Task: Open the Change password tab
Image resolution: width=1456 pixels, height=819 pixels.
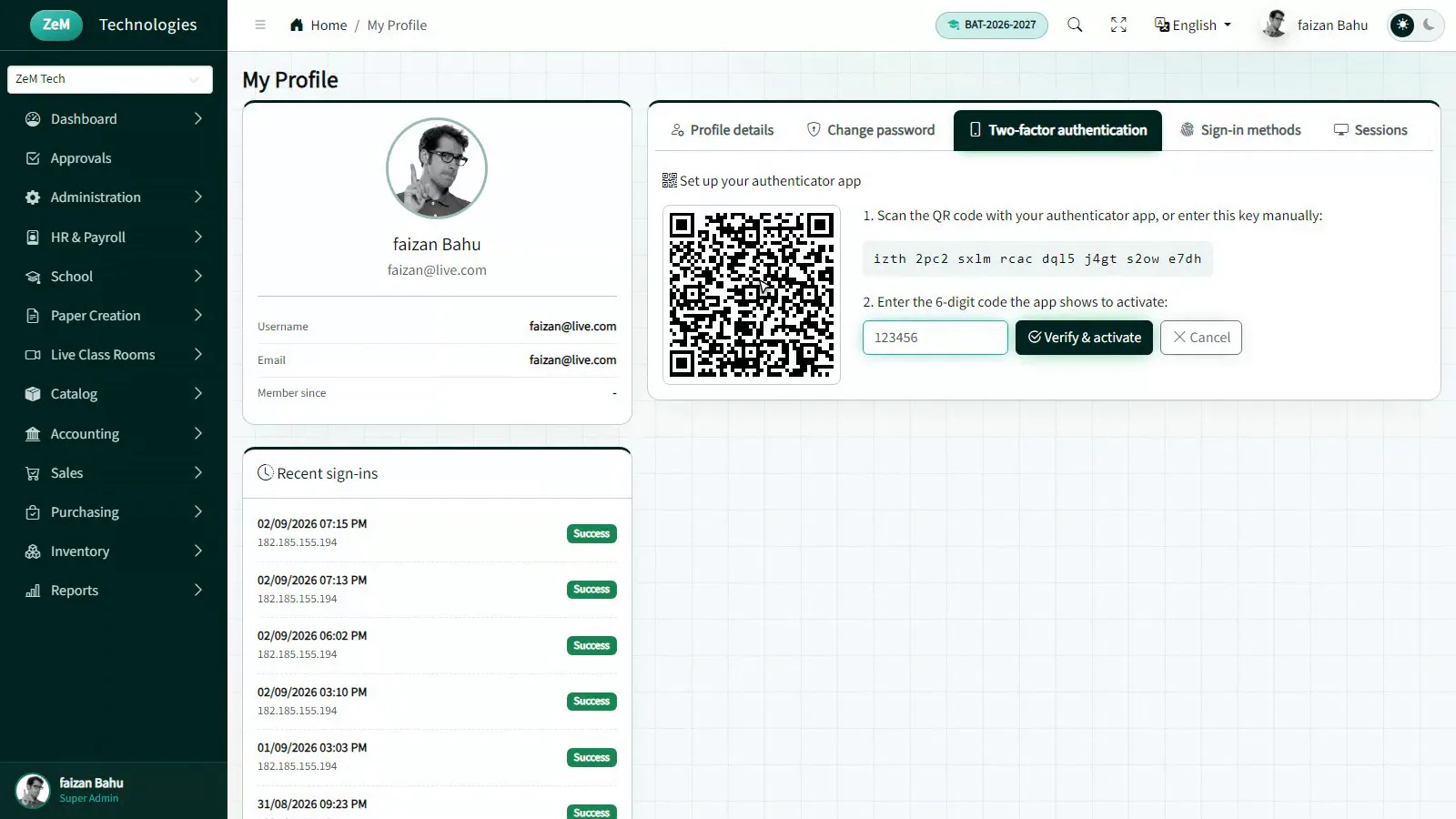Action: click(x=871, y=130)
